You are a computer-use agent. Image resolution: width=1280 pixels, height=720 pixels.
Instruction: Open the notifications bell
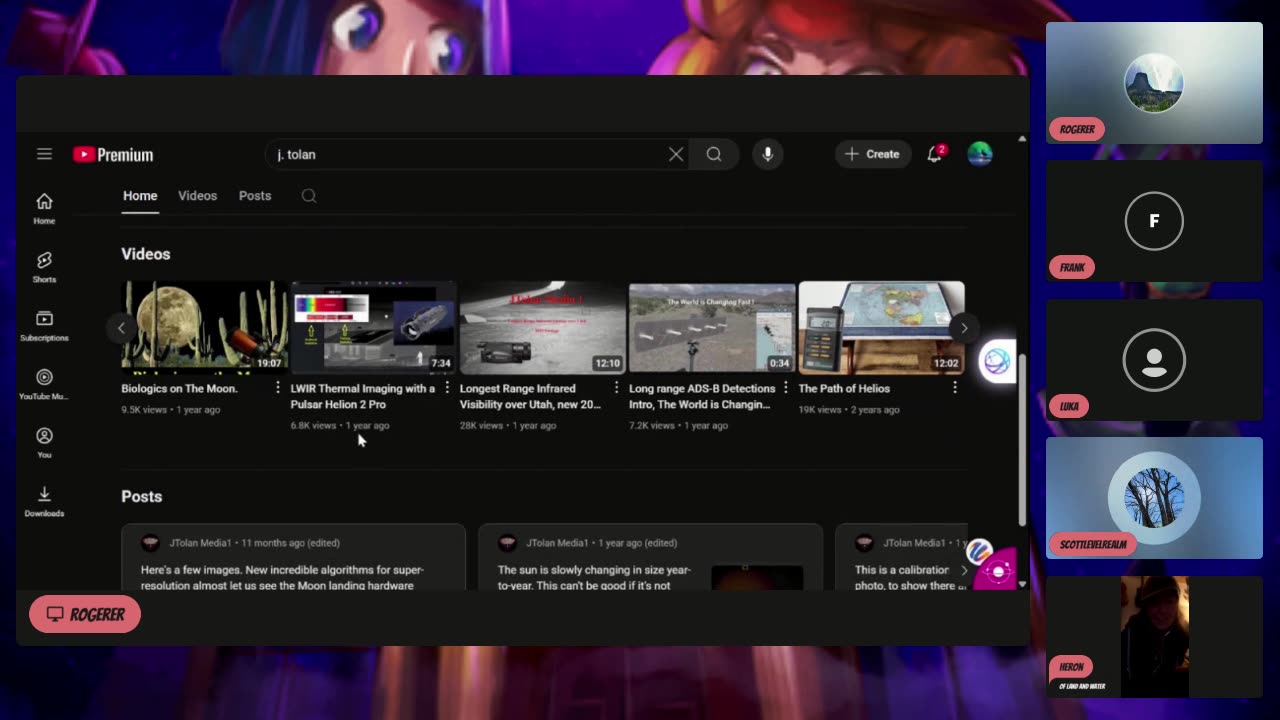point(935,154)
